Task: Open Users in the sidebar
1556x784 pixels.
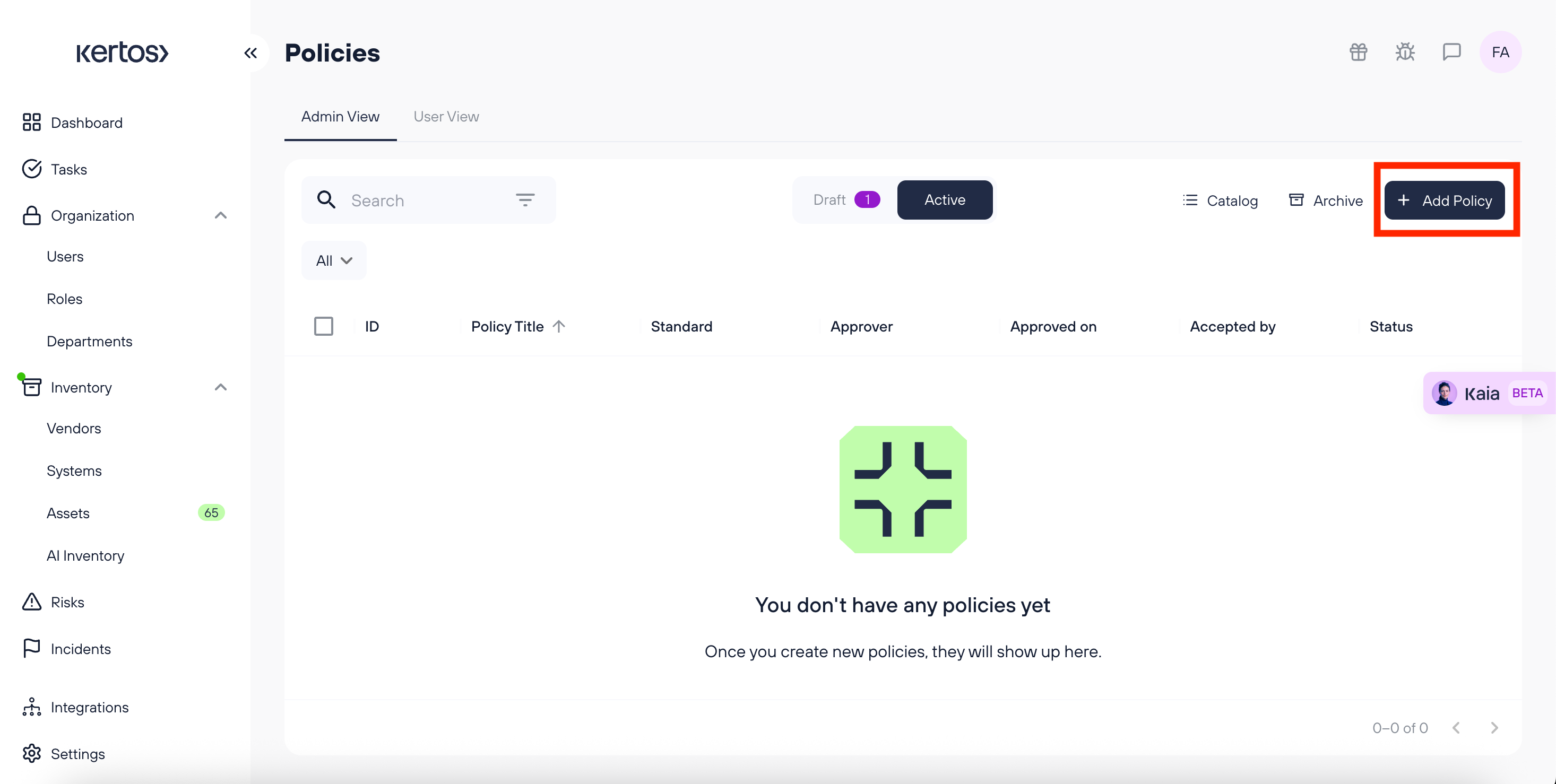Action: 65,257
